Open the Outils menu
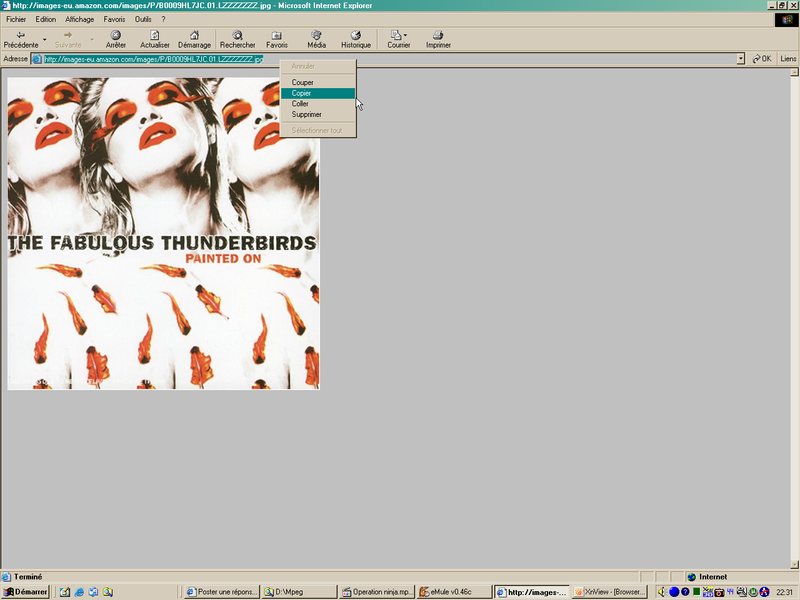This screenshot has width=800, height=600. [143, 19]
